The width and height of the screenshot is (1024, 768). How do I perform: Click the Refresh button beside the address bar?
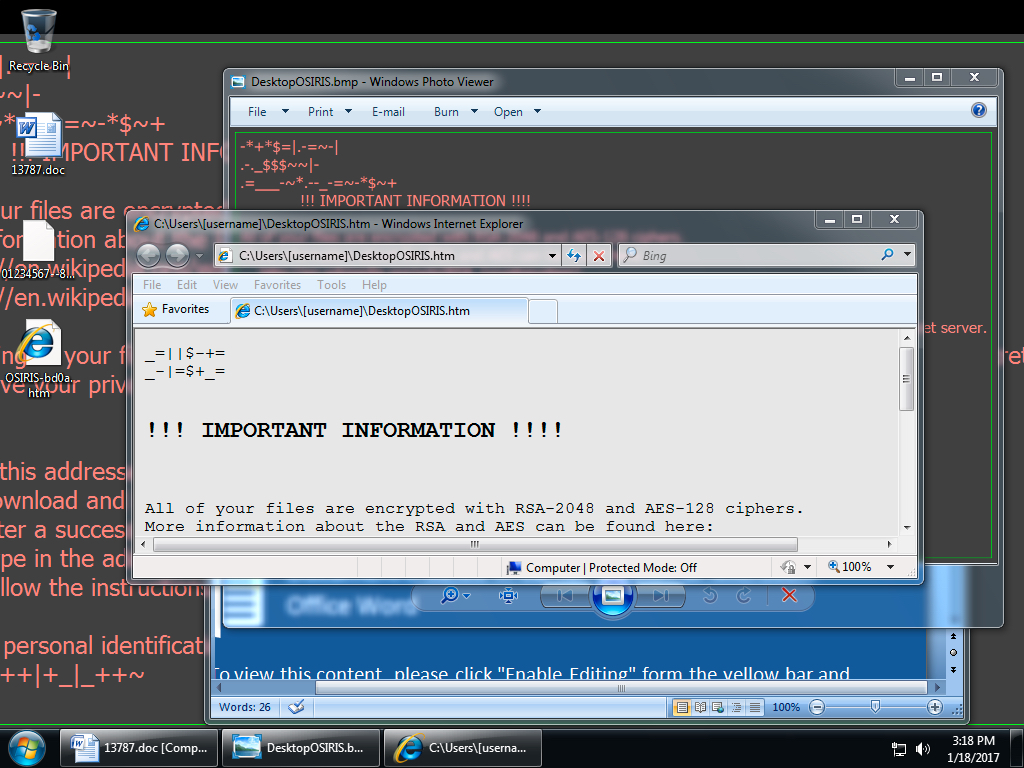pyautogui.click(x=573, y=255)
